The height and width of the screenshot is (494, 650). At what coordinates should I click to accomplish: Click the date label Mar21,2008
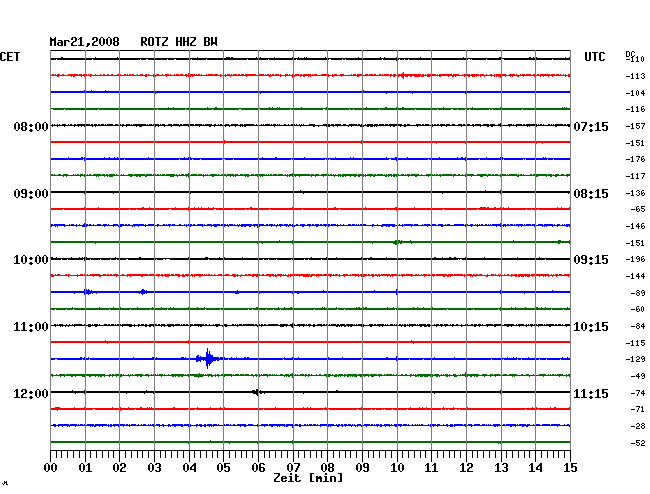pyautogui.click(x=84, y=42)
